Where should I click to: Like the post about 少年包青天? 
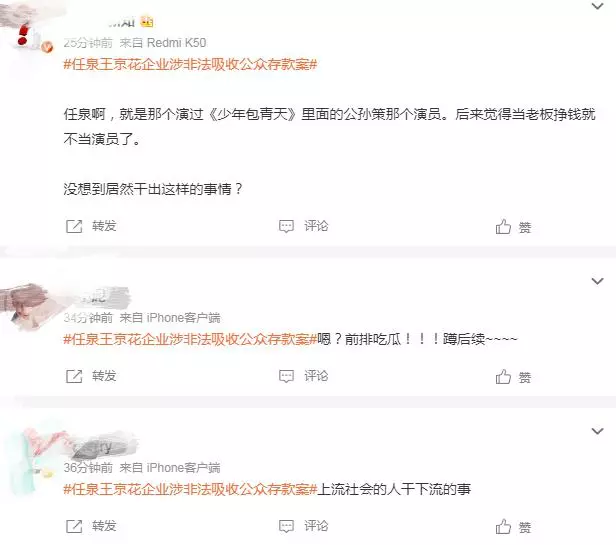point(513,227)
